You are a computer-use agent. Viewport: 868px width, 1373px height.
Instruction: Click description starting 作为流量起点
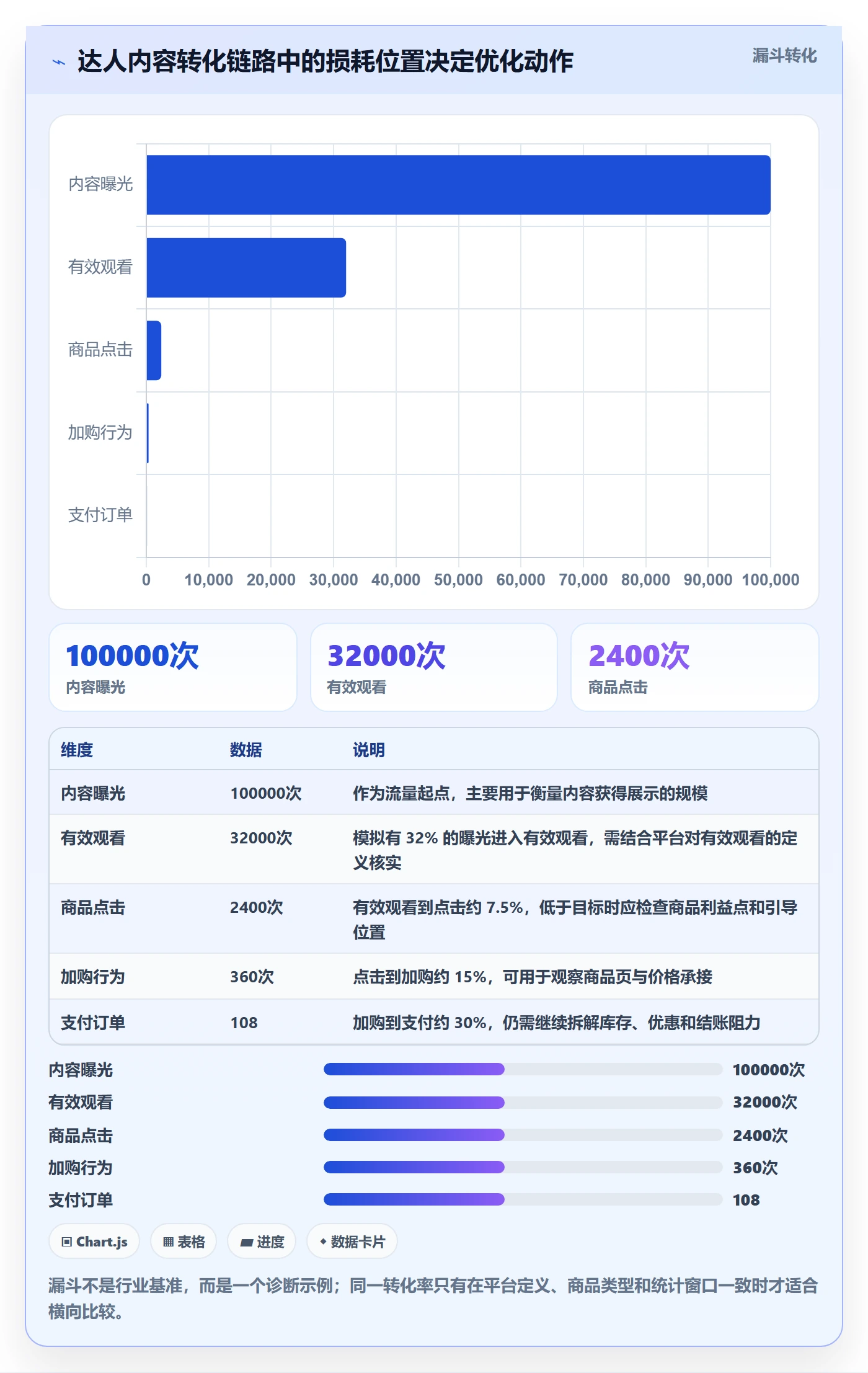530,793
